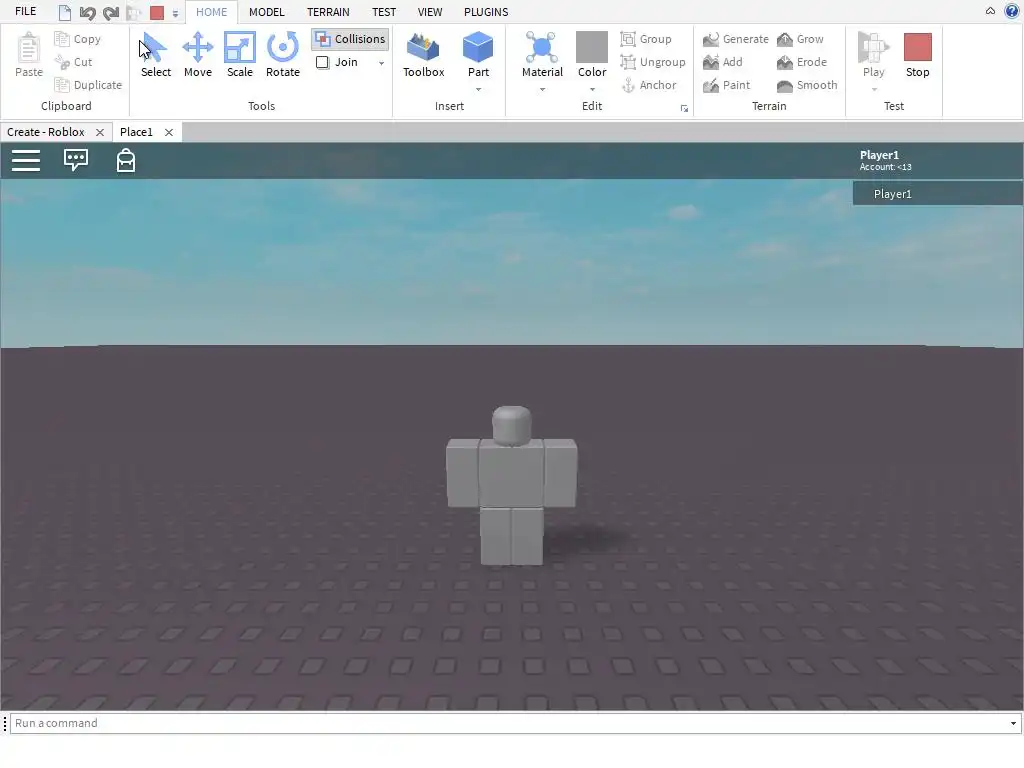Expand the Material dropdown arrow
This screenshot has width=1024, height=768.
542,89
